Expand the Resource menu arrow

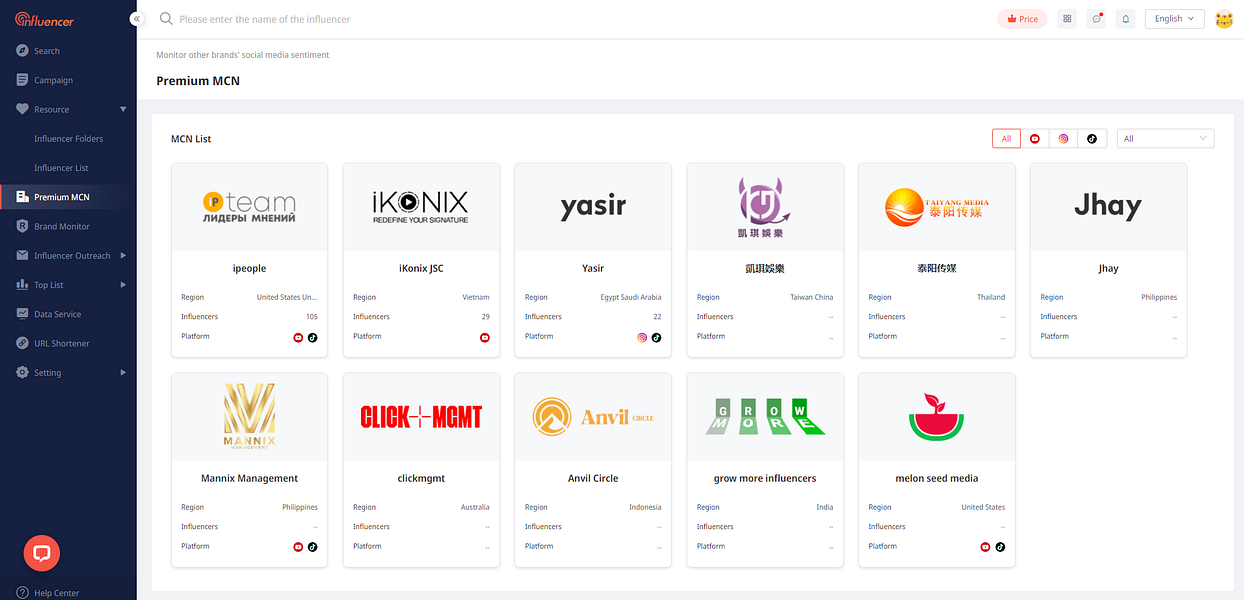[123, 109]
